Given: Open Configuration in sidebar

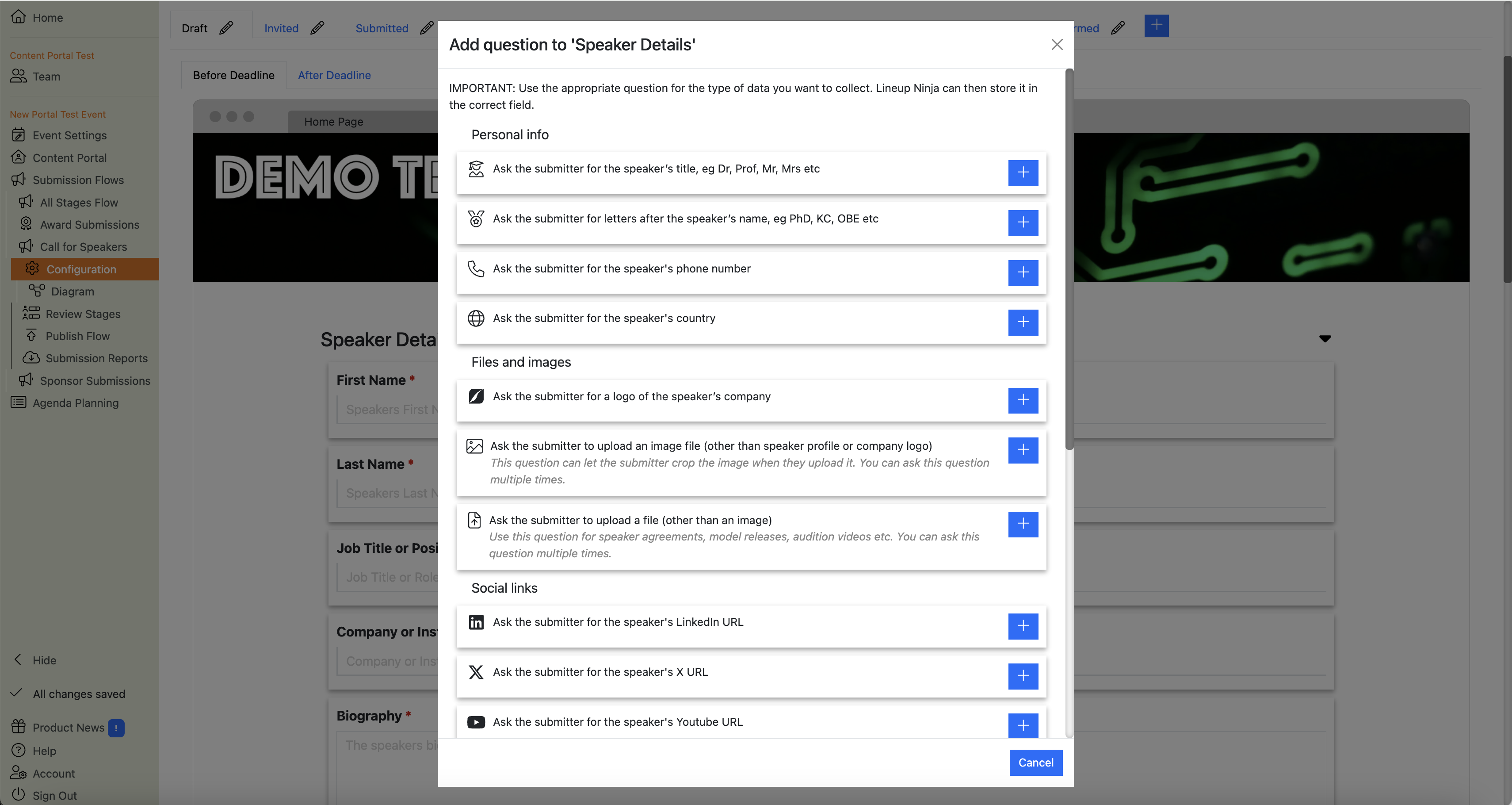Looking at the screenshot, I should pos(84,269).
